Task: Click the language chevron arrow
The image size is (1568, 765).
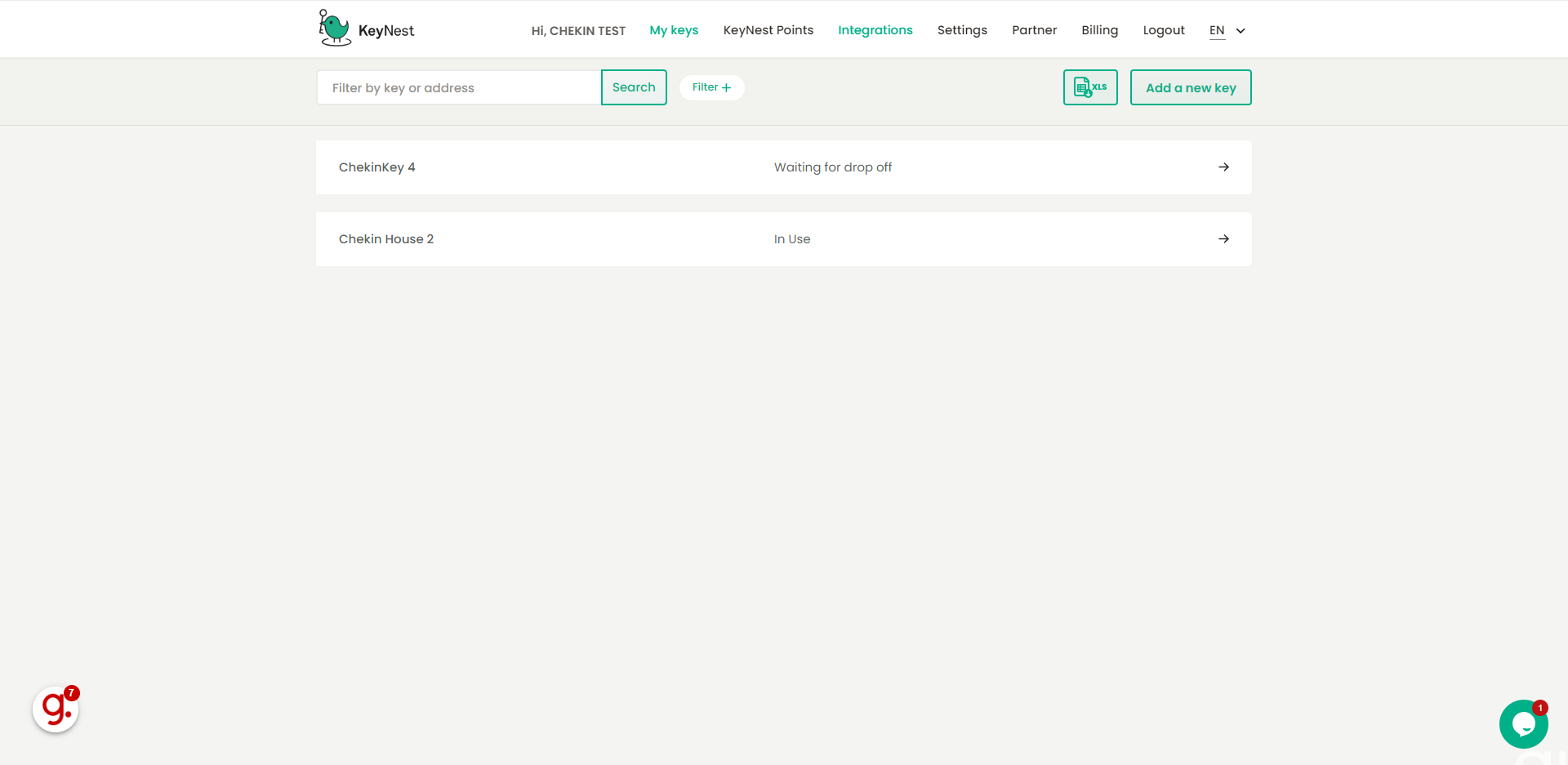Action: pyautogui.click(x=1241, y=31)
